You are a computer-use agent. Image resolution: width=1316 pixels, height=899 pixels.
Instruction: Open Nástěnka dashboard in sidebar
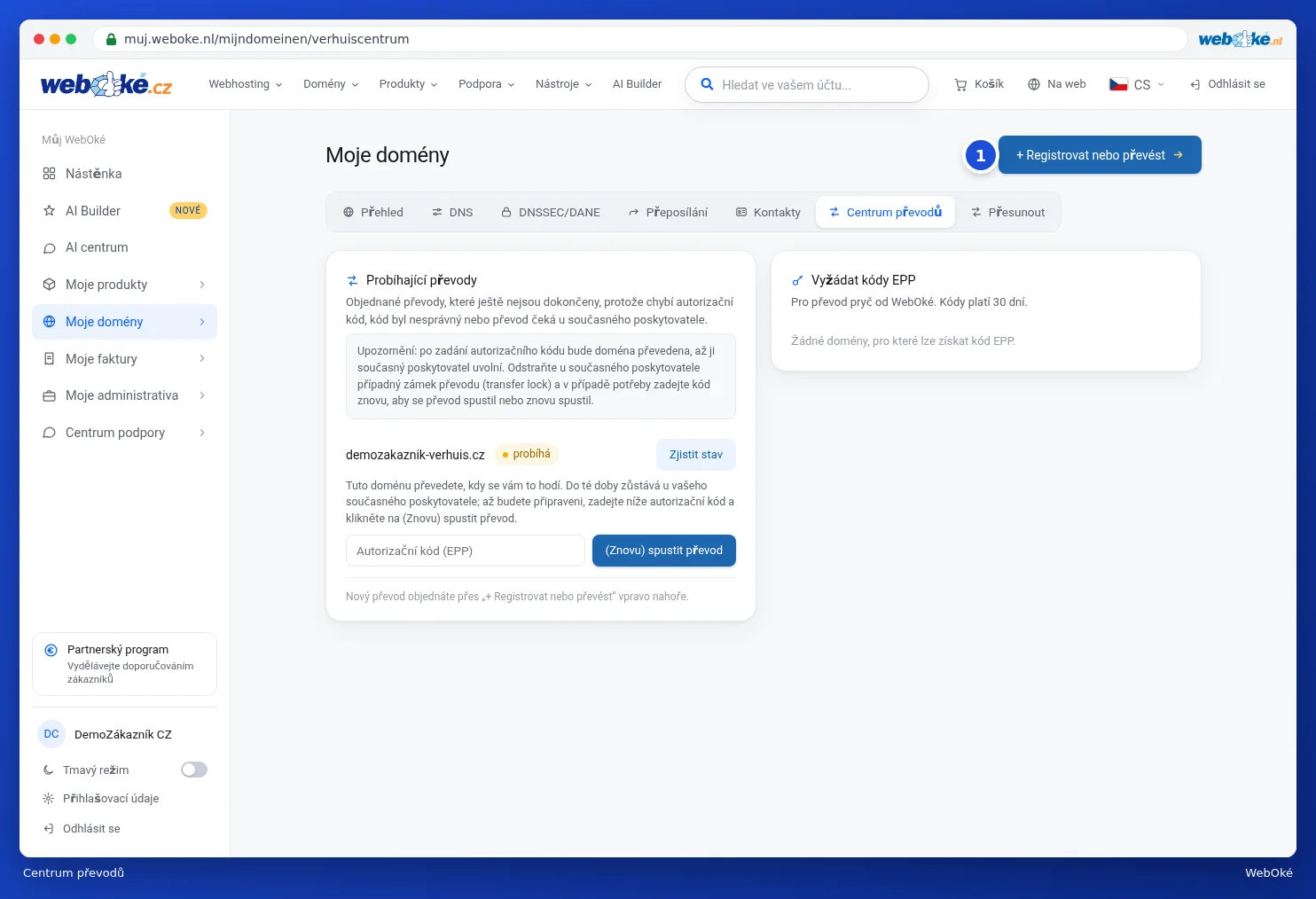(x=124, y=174)
